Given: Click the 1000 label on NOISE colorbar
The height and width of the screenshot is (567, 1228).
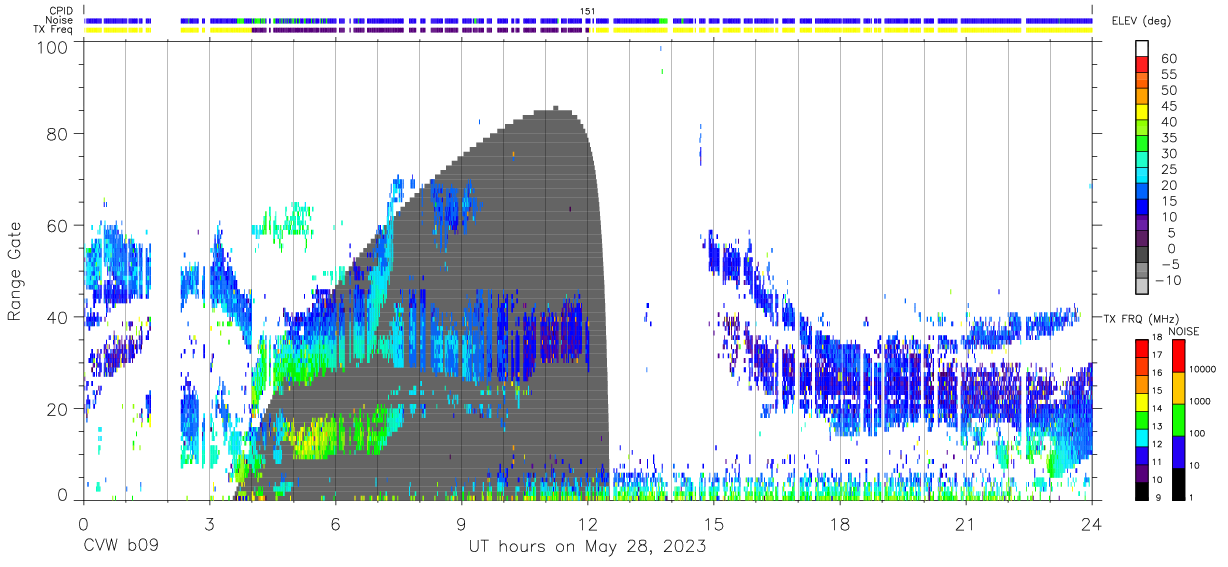Looking at the screenshot, I should tap(1199, 400).
